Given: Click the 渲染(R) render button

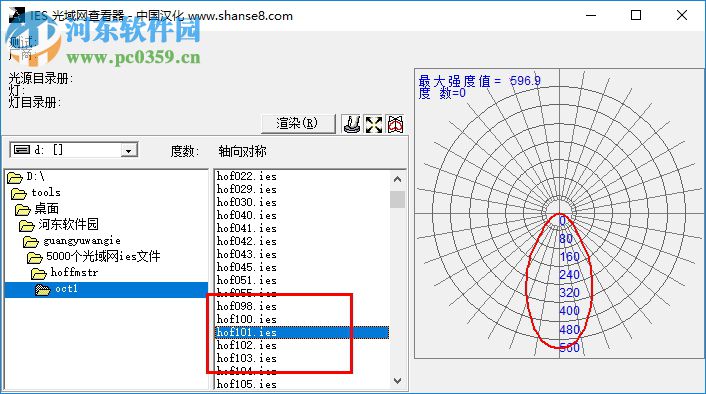Looking at the screenshot, I should (x=298, y=123).
